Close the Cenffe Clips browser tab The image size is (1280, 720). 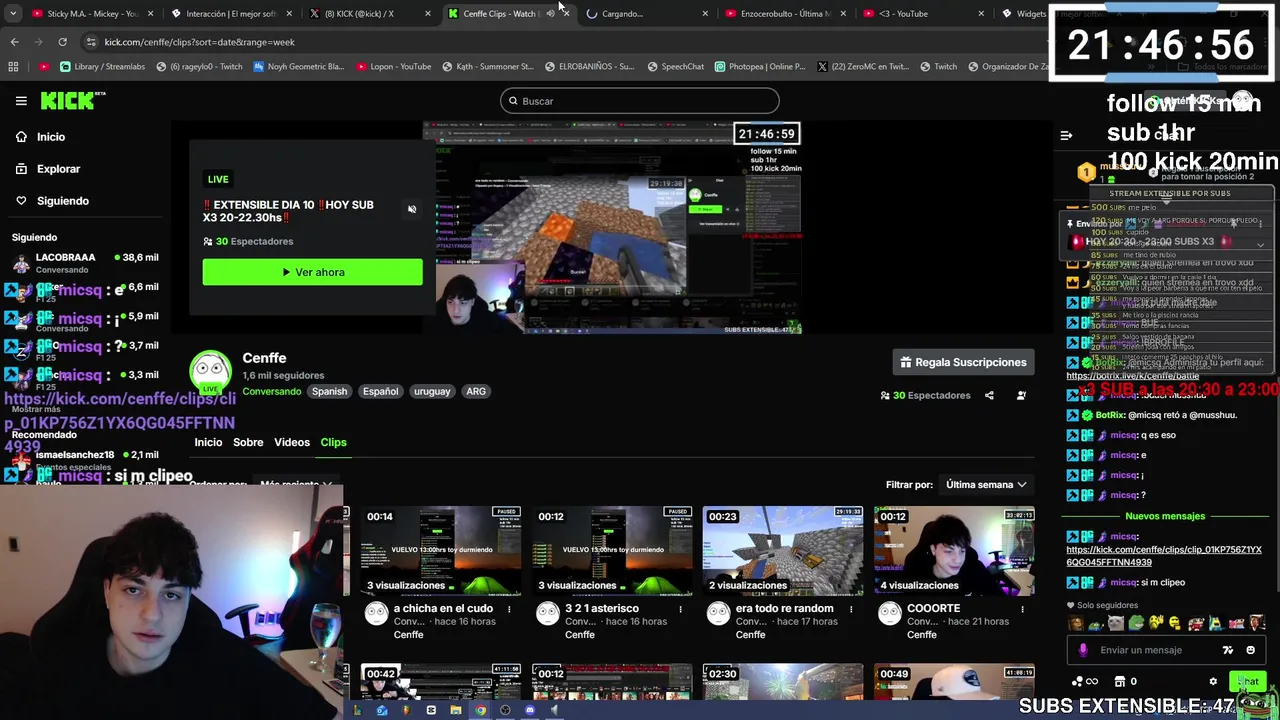click(566, 14)
